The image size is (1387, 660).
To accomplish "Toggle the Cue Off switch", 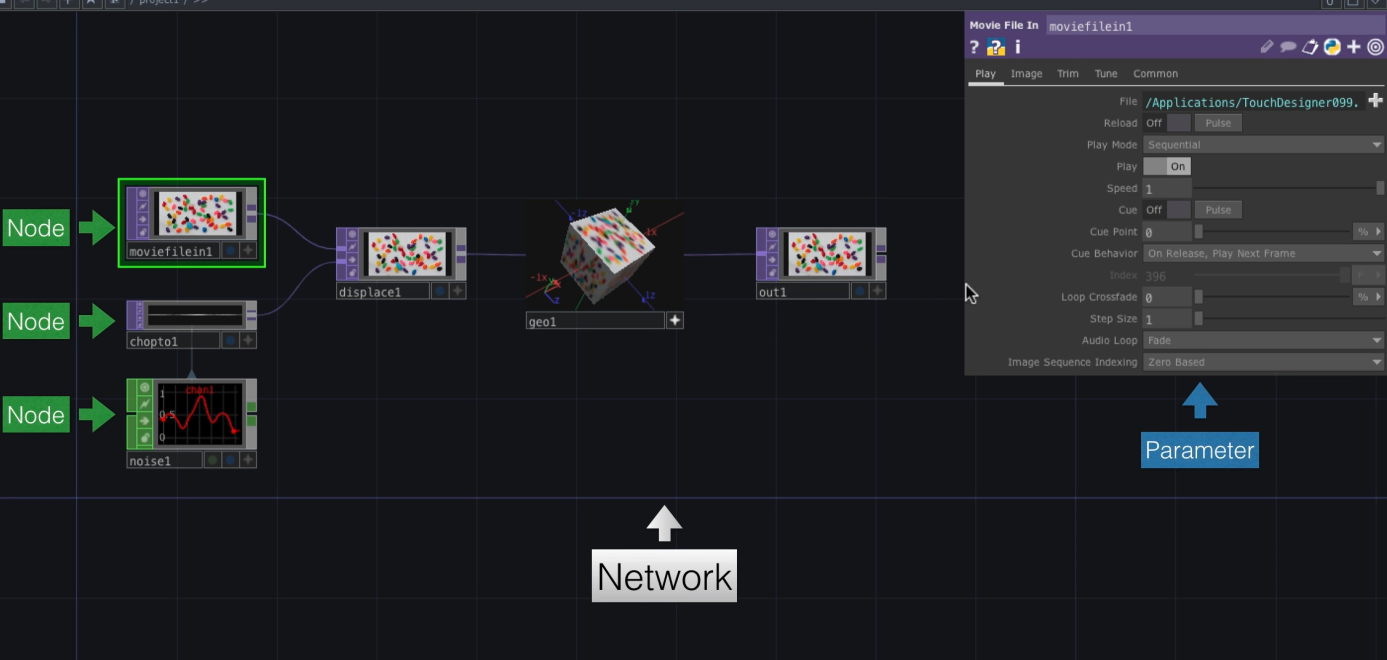I will tap(1167, 210).
